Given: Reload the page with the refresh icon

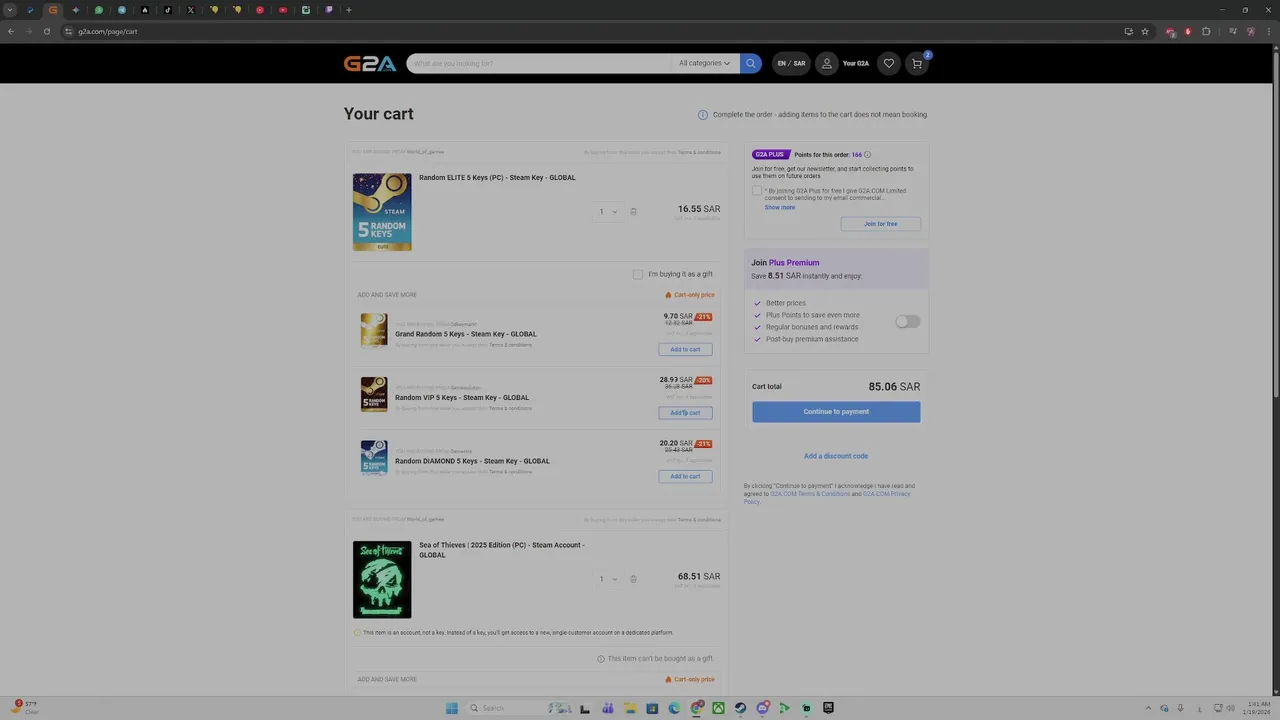Looking at the screenshot, I should (46, 31).
